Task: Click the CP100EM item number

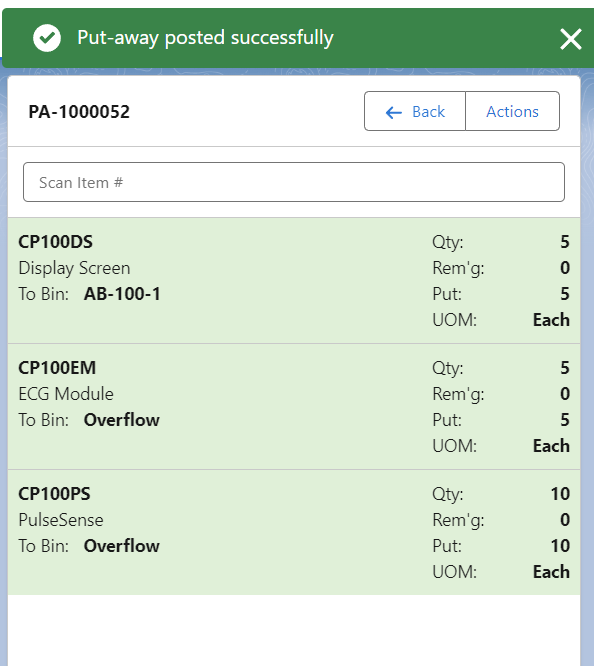Action: coord(57,368)
